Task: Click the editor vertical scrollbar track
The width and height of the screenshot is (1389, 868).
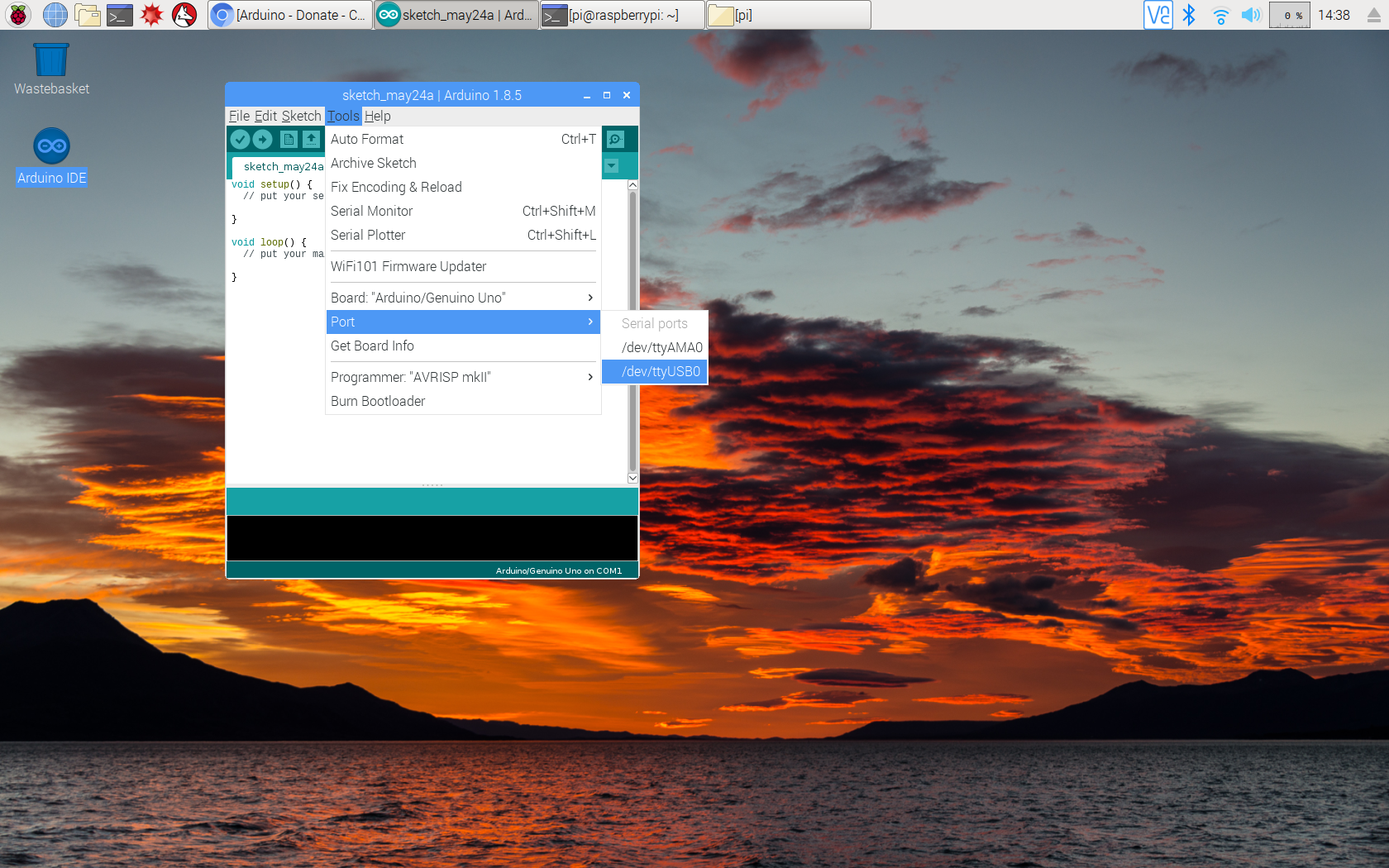Action: point(632,331)
